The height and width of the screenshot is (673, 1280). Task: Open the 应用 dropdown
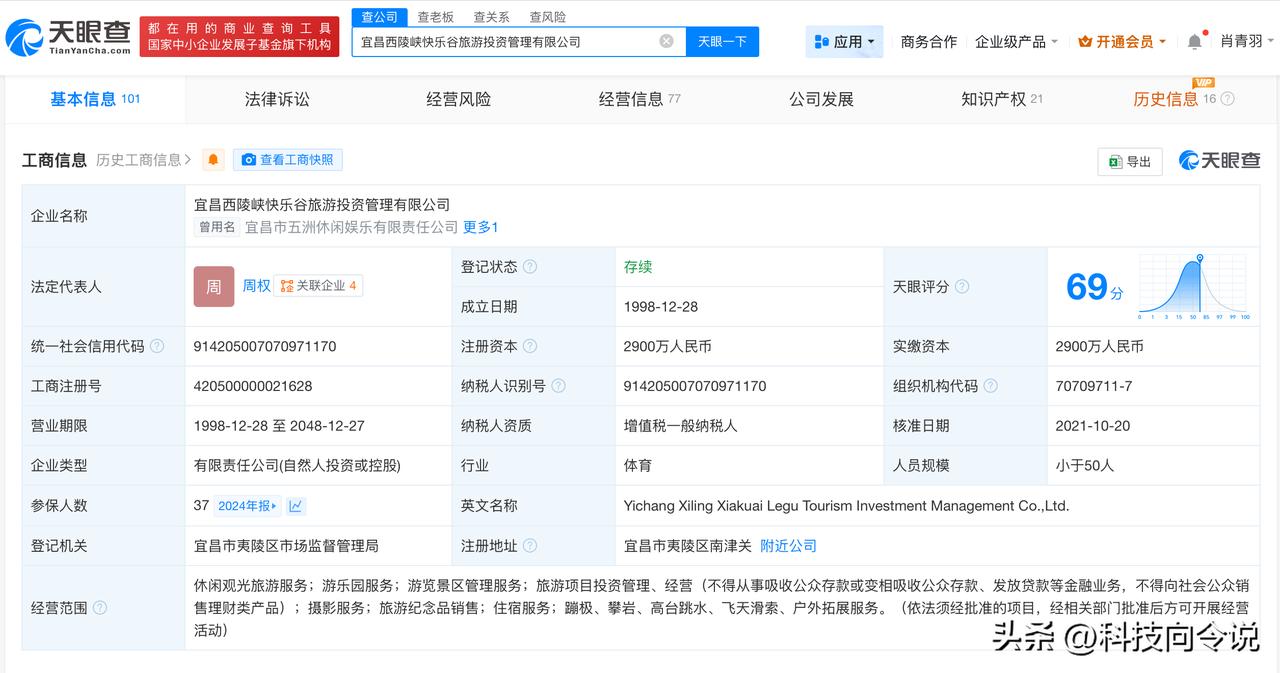click(845, 41)
